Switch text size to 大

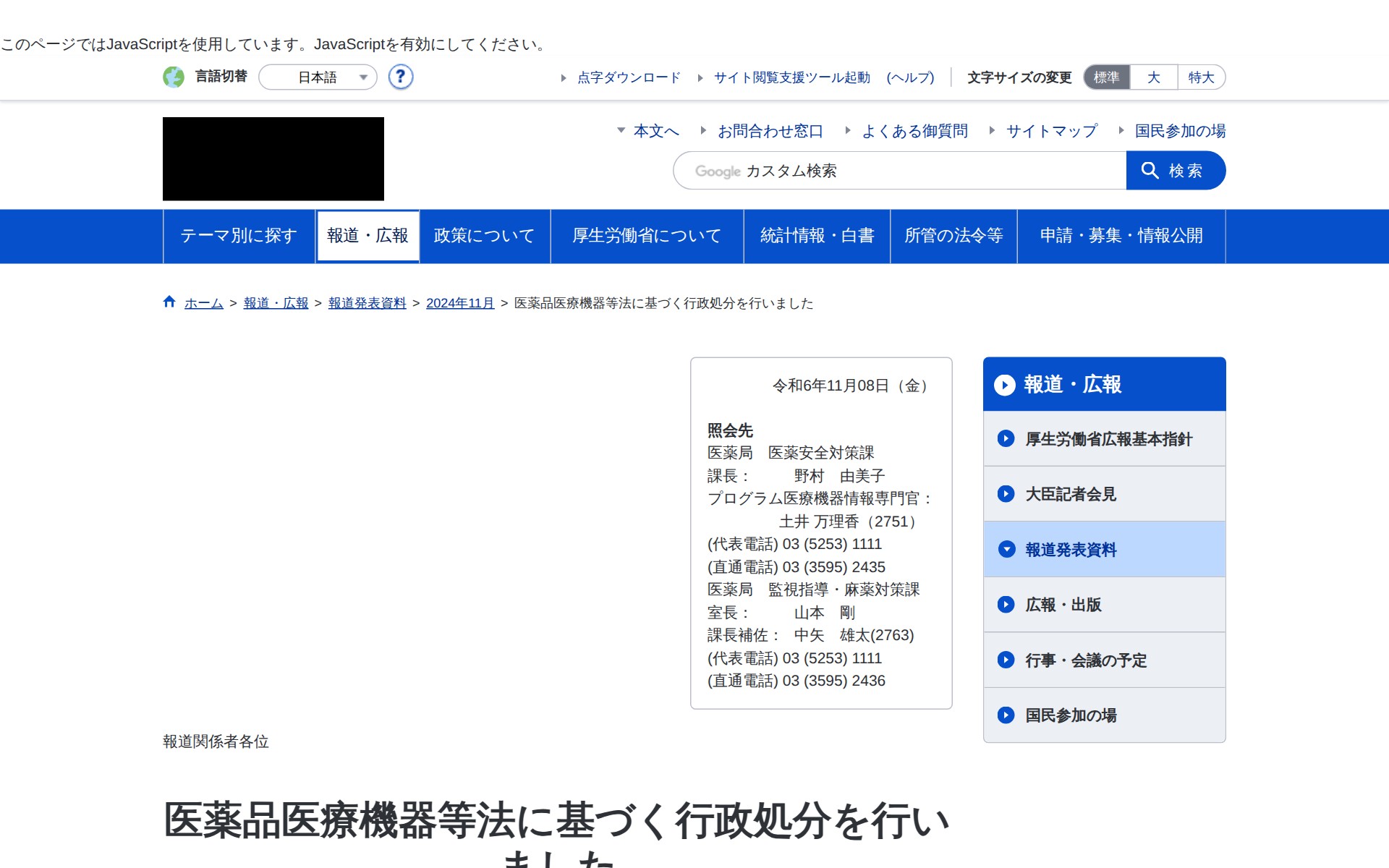tap(1153, 77)
